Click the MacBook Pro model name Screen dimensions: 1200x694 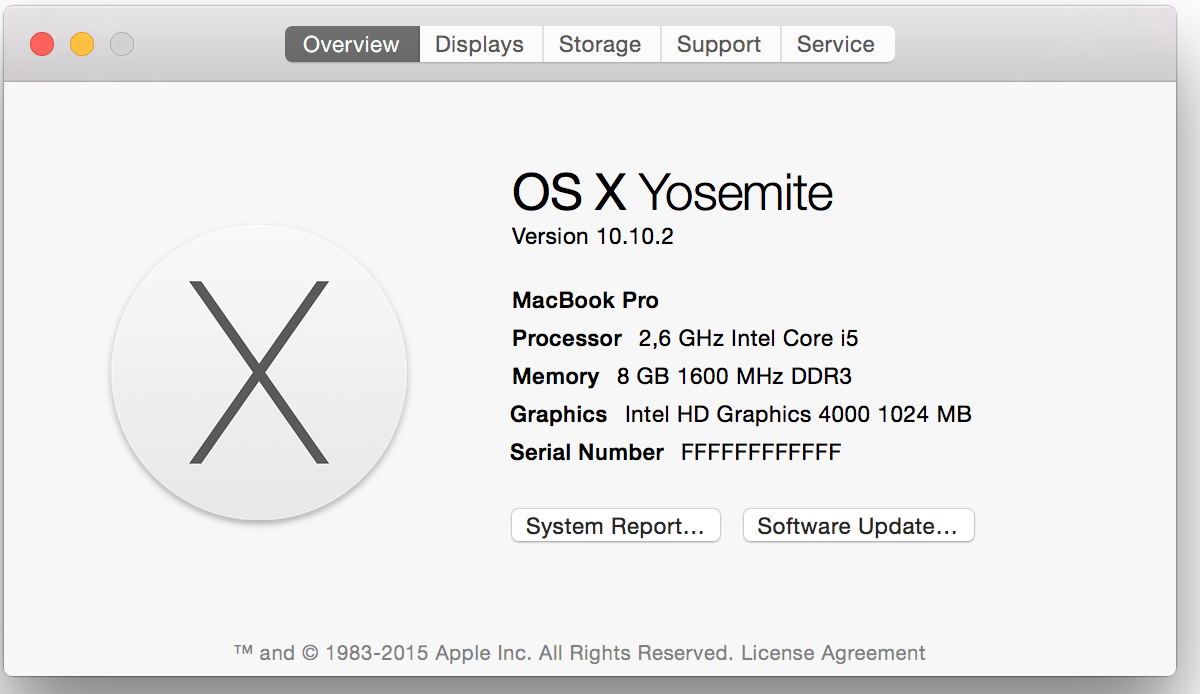(585, 300)
